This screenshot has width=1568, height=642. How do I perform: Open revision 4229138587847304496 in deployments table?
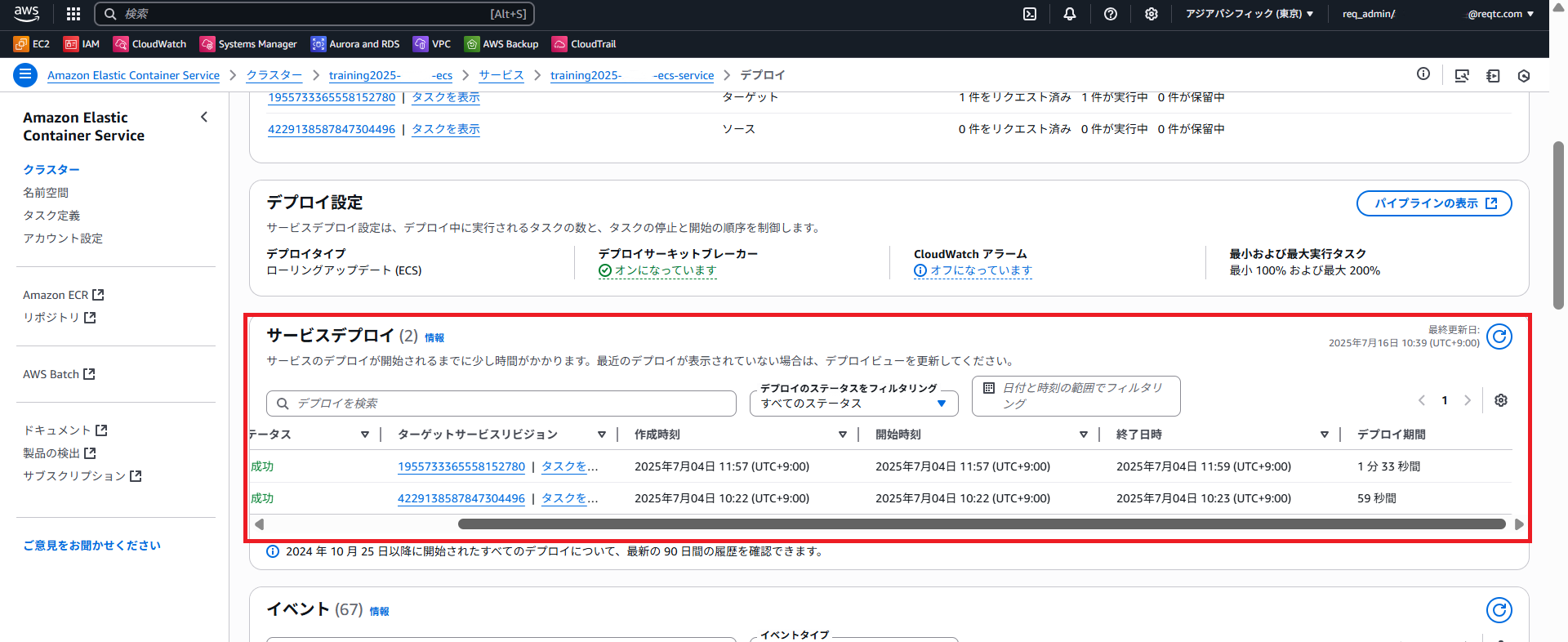point(461,498)
